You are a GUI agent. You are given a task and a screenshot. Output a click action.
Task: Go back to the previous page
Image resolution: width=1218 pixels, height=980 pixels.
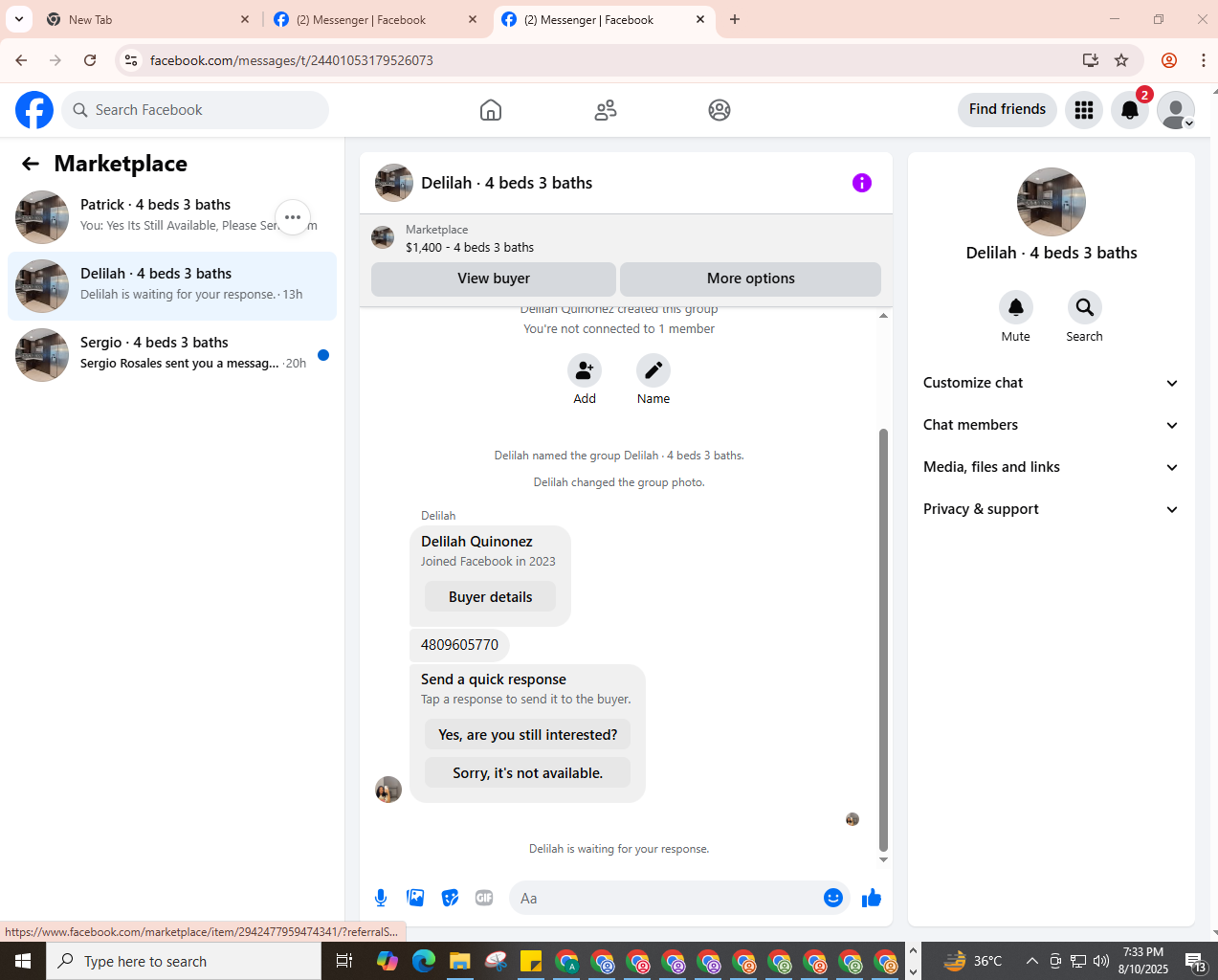point(21,60)
